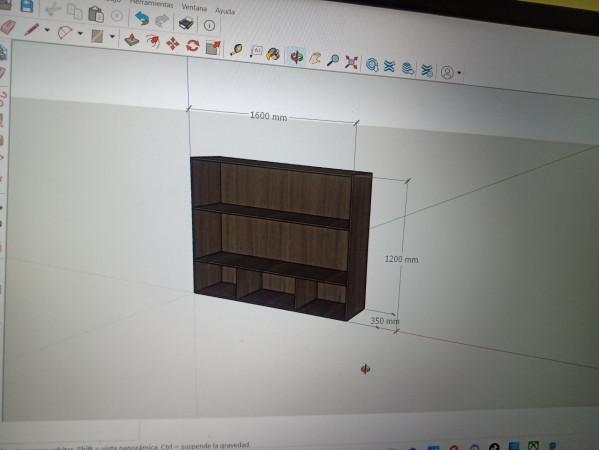Image resolution: width=599 pixels, height=450 pixels.
Task: Click the Send to LayOut icon
Action: (408, 69)
